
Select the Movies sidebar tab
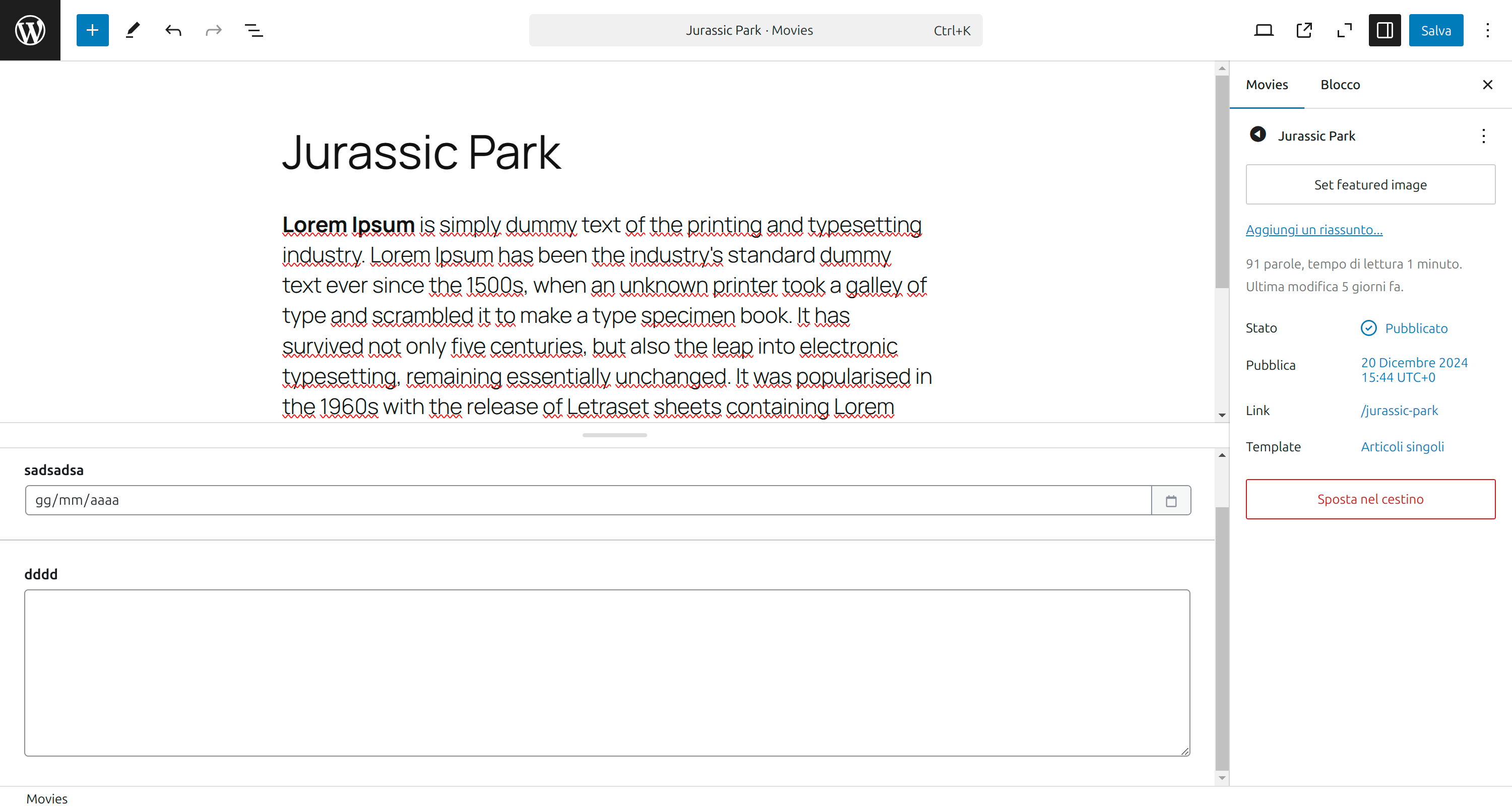(1267, 85)
